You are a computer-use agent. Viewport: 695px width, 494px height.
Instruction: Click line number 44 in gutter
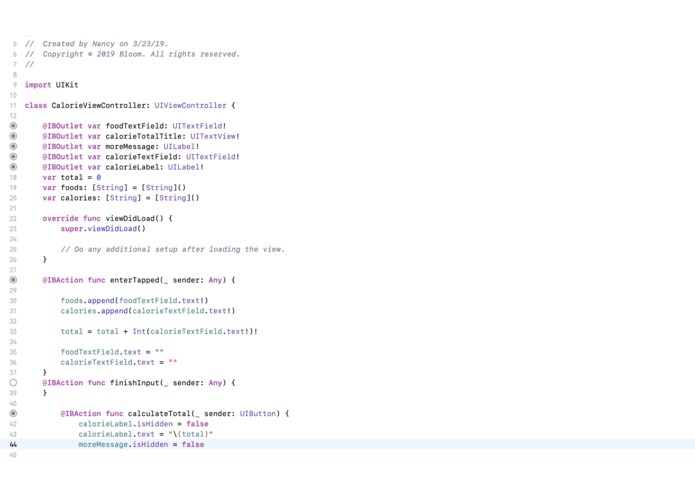pos(13,444)
